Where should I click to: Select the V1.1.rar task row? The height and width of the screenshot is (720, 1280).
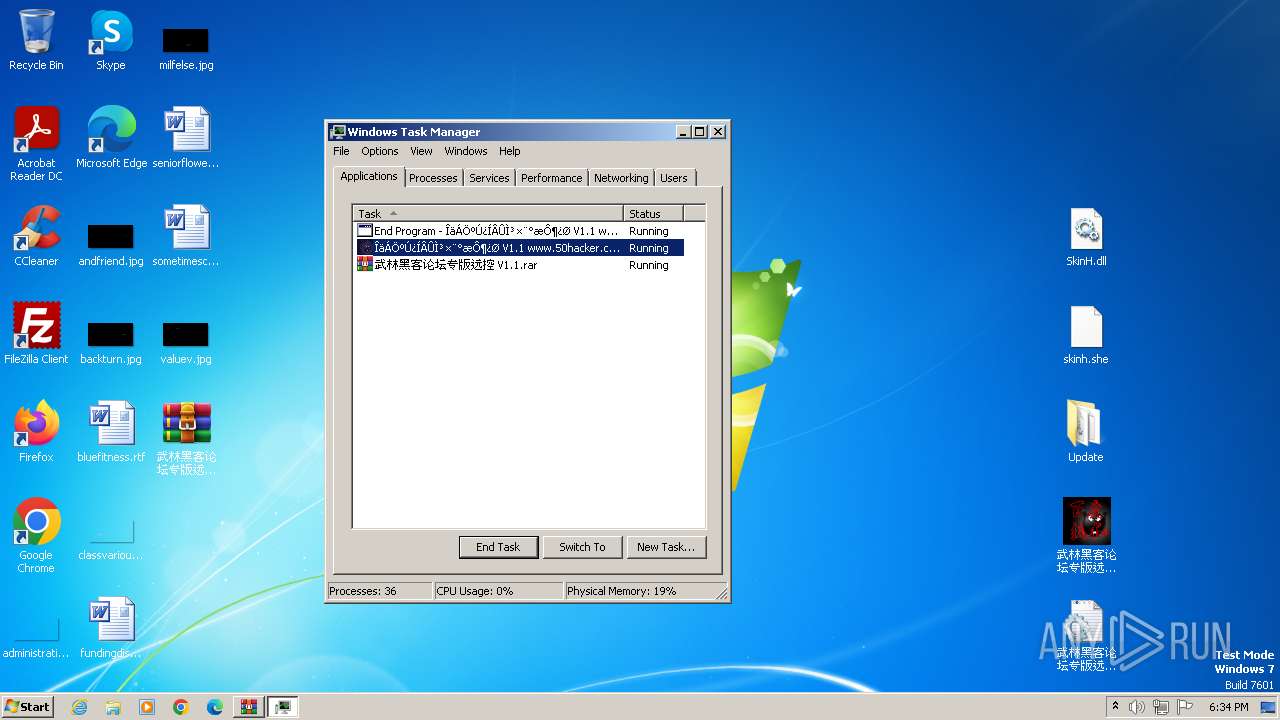tap(520, 265)
